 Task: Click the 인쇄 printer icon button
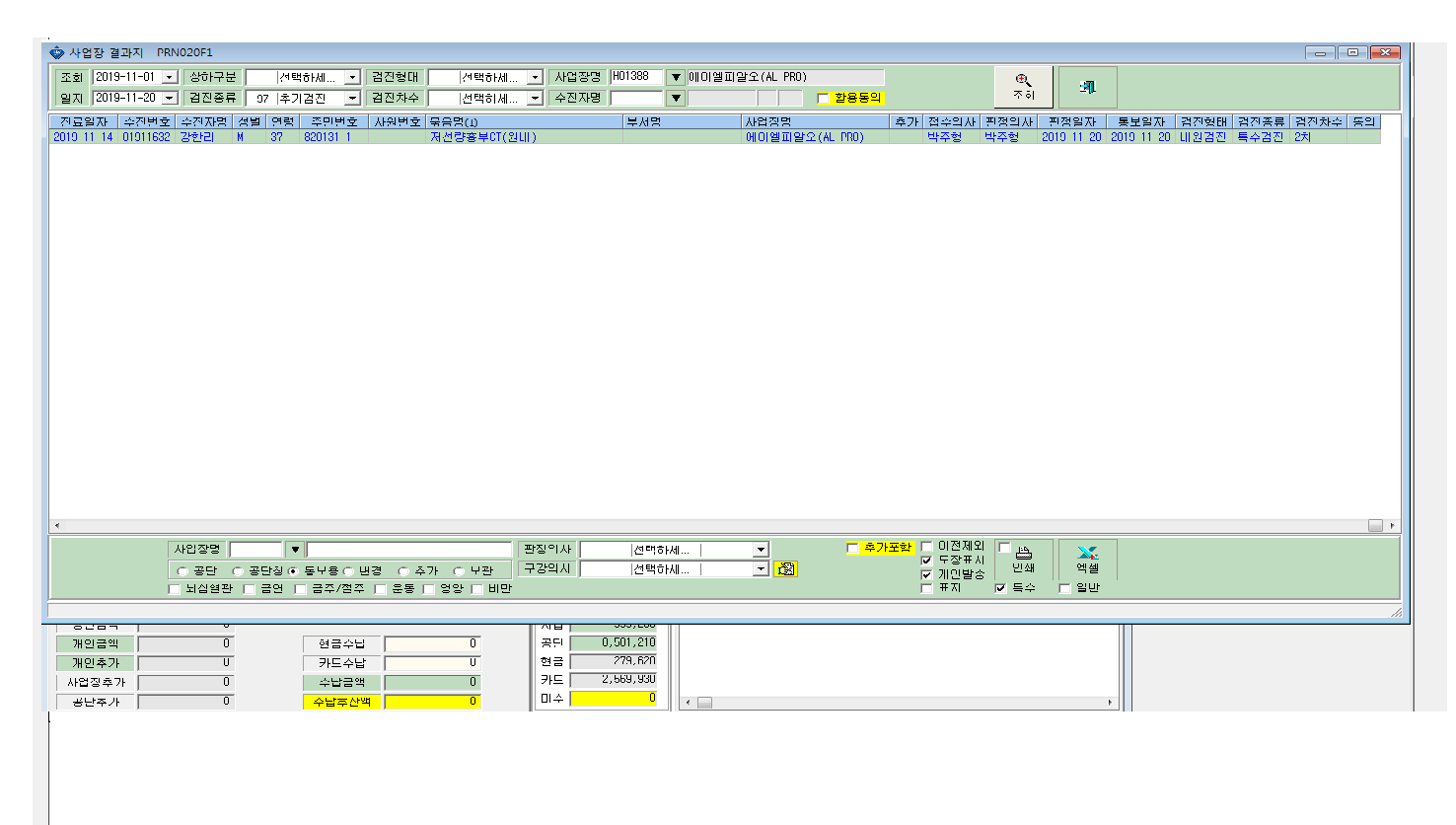pyautogui.click(x=1024, y=559)
